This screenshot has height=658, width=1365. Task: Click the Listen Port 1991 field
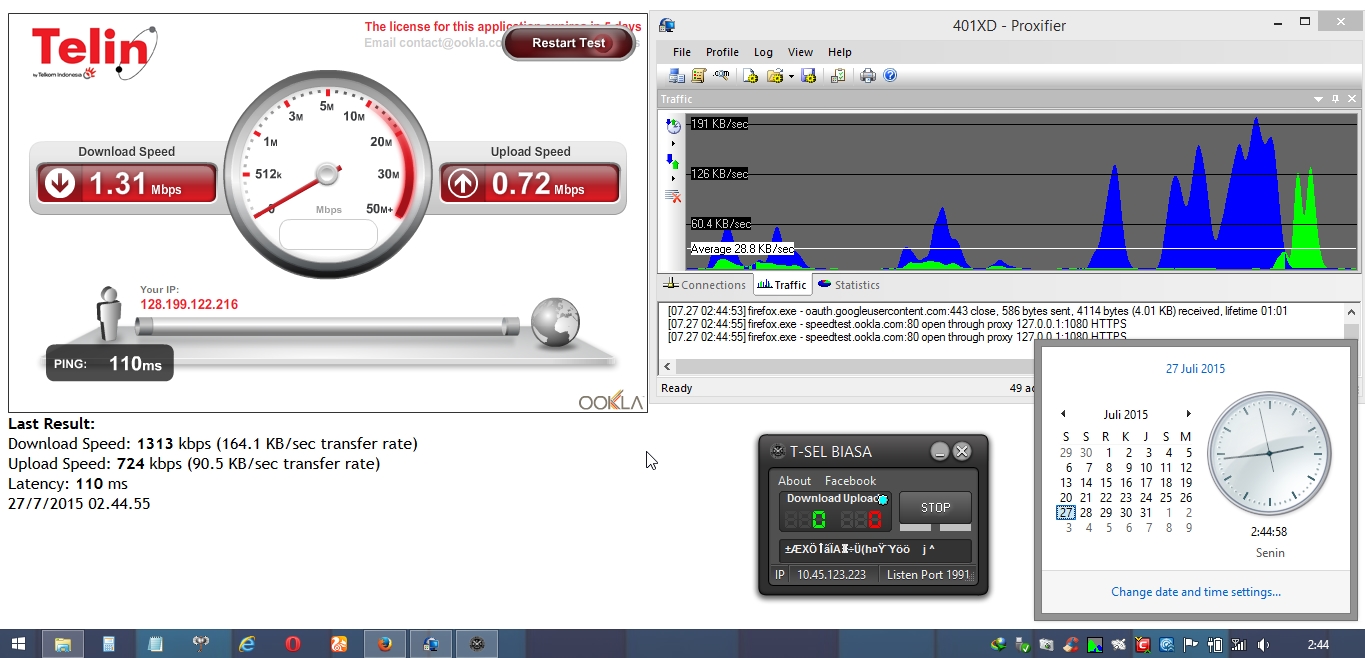(928, 575)
